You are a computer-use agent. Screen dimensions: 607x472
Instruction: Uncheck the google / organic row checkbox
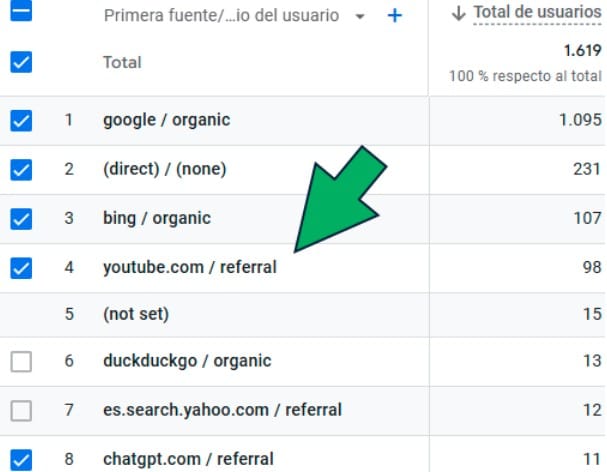[21, 121]
